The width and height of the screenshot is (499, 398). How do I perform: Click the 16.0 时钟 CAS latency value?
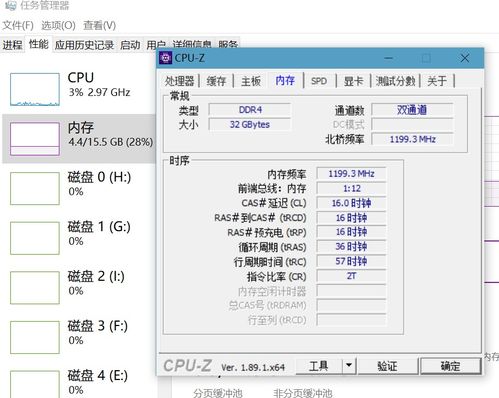pyautogui.click(x=351, y=203)
